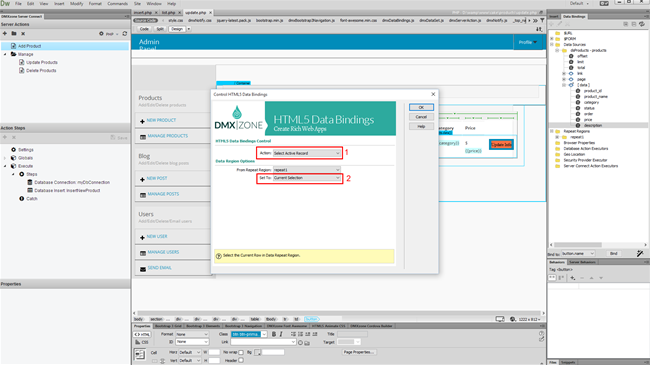Open the Commands menu
This screenshot has height=365, width=650.
117,3
